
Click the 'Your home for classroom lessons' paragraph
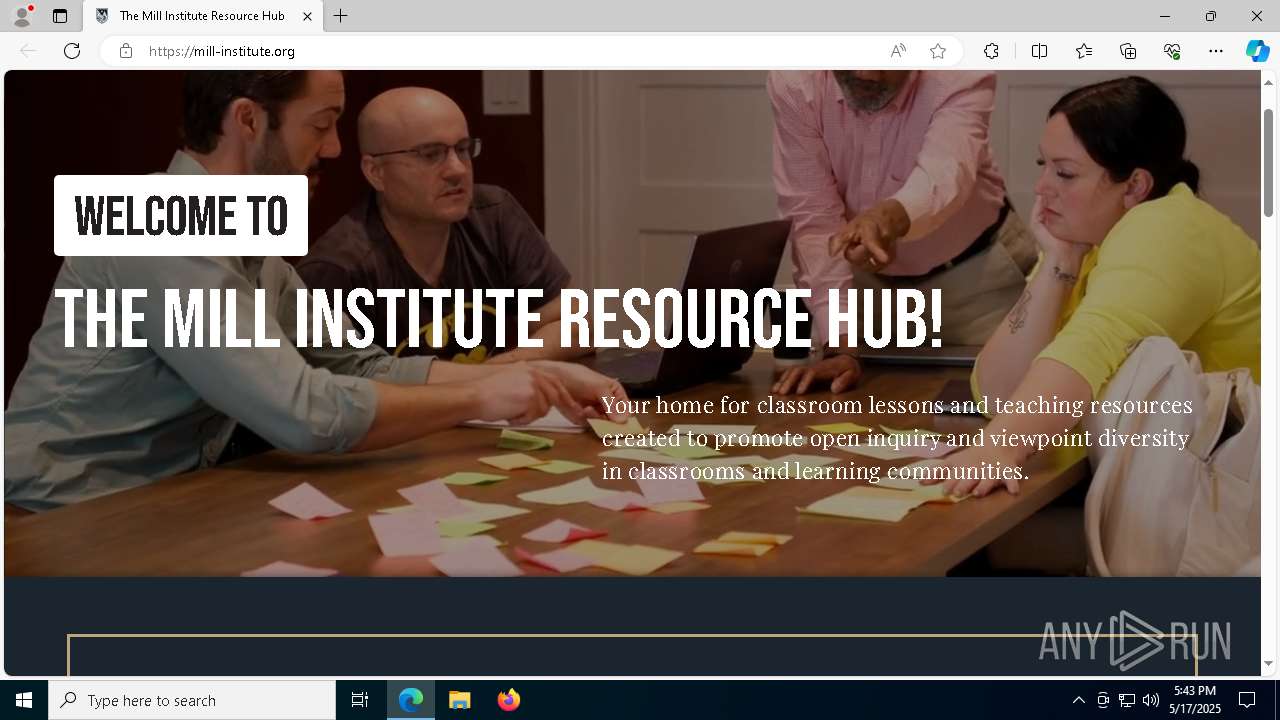897,438
